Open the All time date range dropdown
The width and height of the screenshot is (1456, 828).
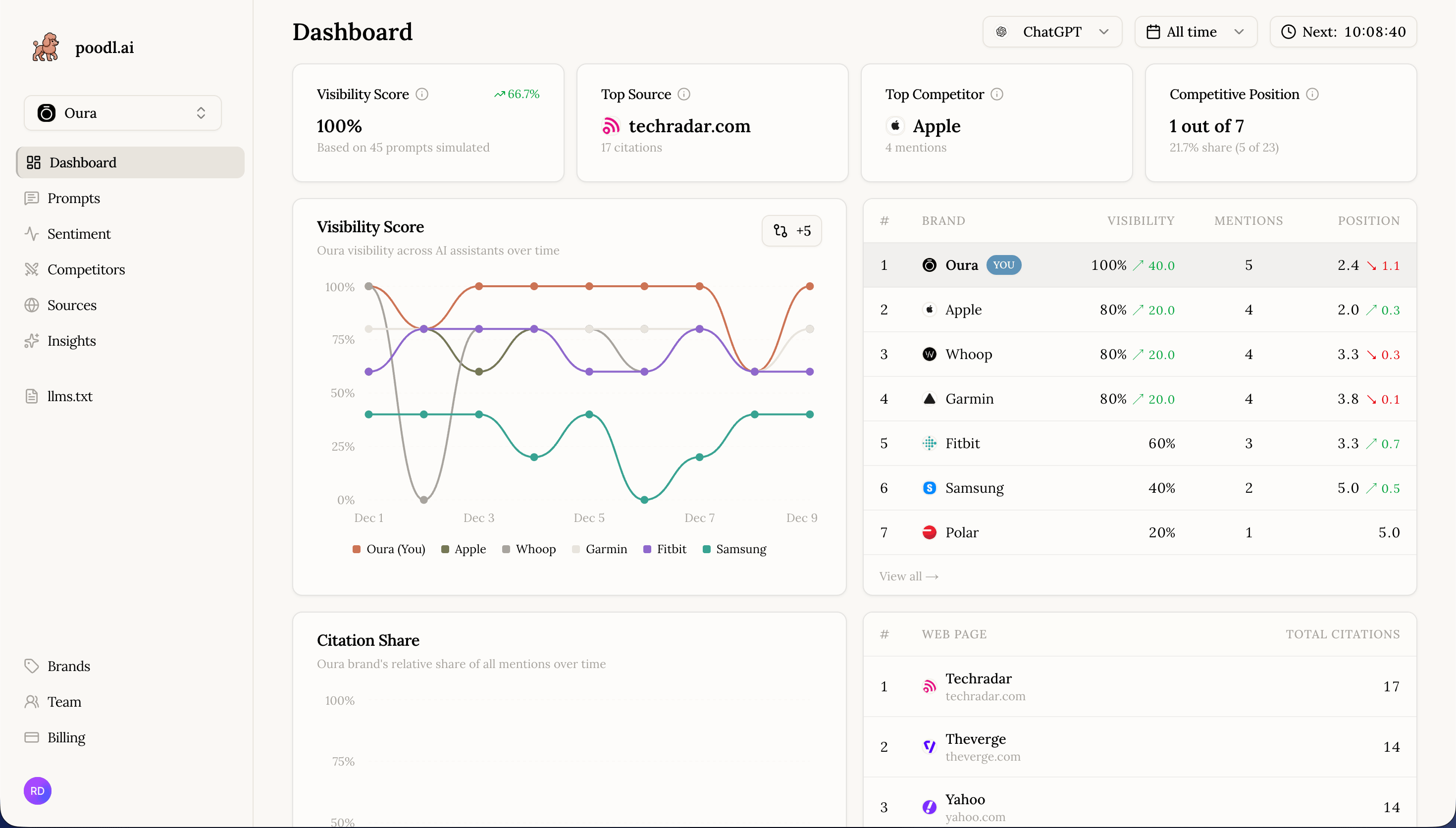[1195, 32]
